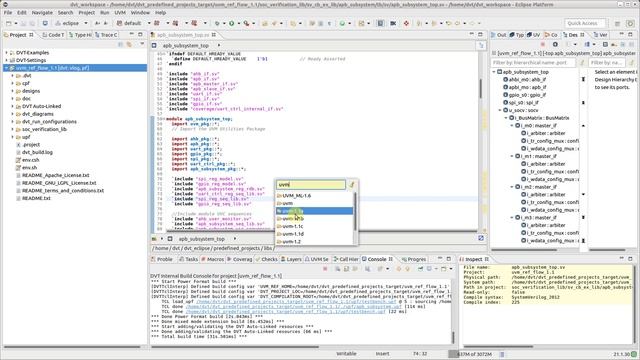Viewport: 640px width, 360px height.
Task: Click the Quick Access search field
Action: tap(584, 23)
